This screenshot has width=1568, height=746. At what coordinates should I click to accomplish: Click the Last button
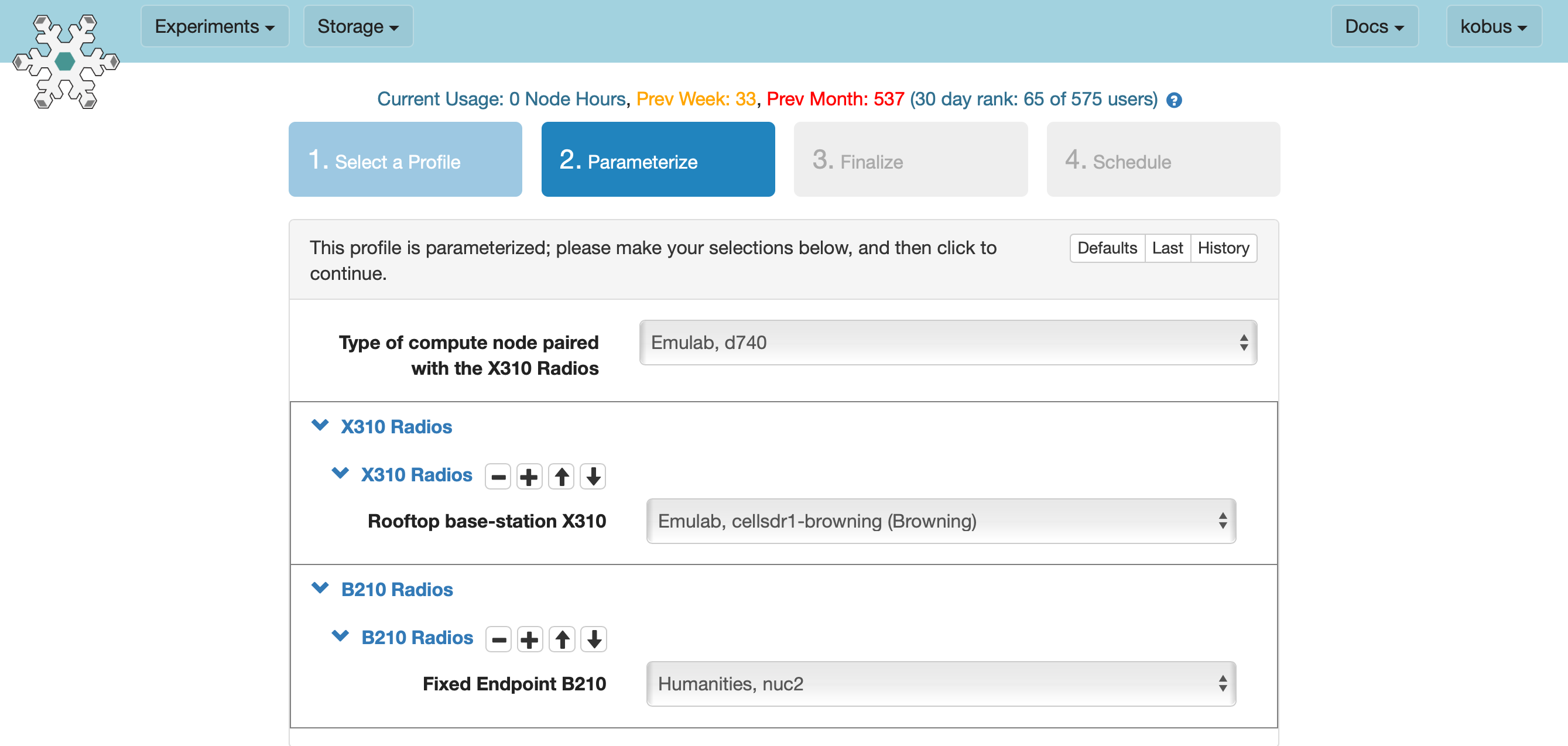[x=1166, y=248]
